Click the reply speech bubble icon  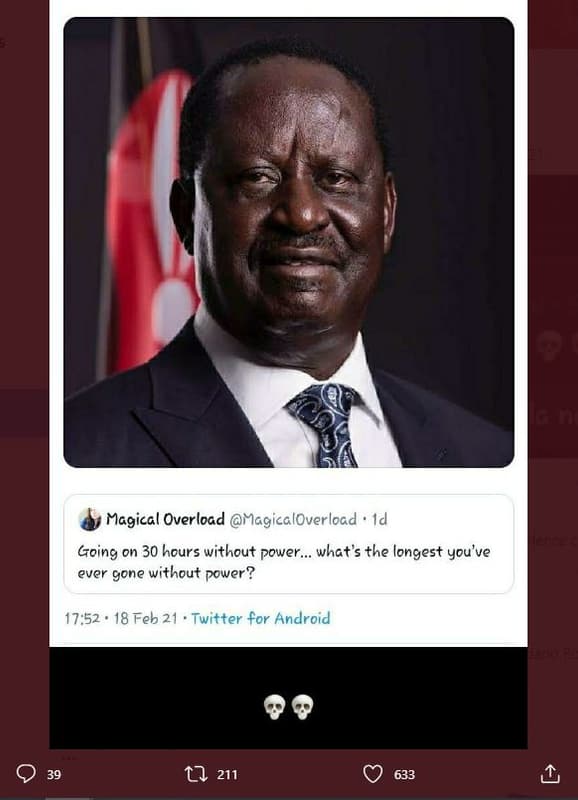[26, 773]
